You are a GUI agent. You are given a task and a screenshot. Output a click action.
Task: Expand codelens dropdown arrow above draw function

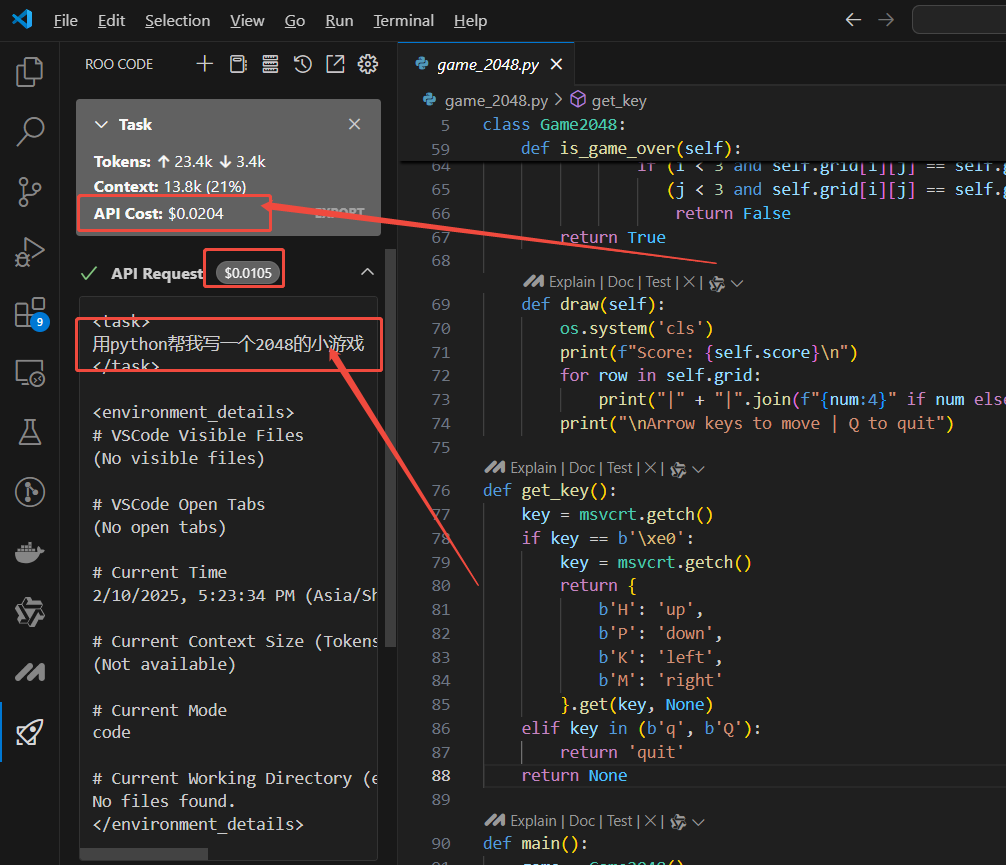point(738,283)
